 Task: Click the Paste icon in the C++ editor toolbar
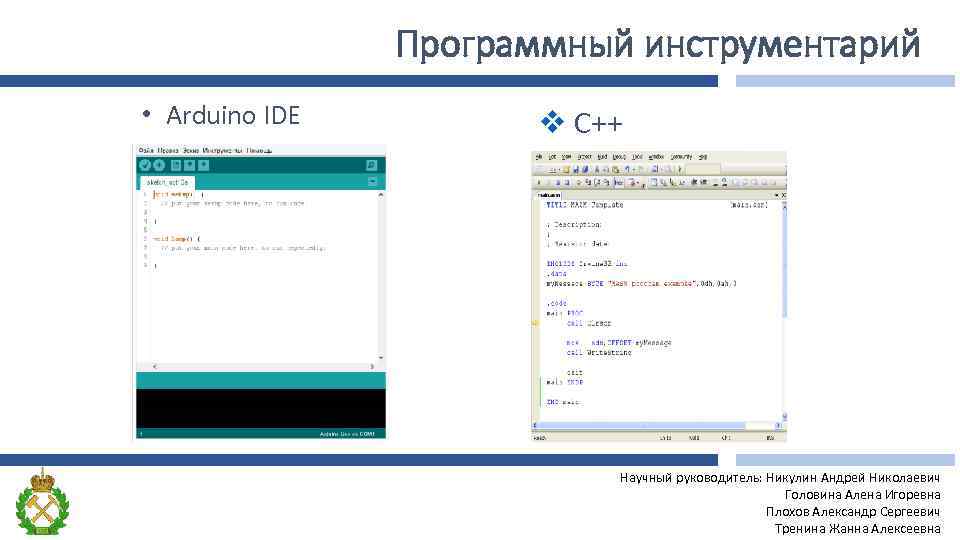tap(616, 170)
